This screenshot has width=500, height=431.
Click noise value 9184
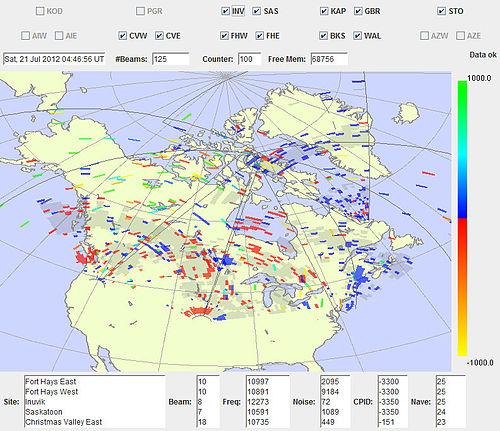(330, 392)
